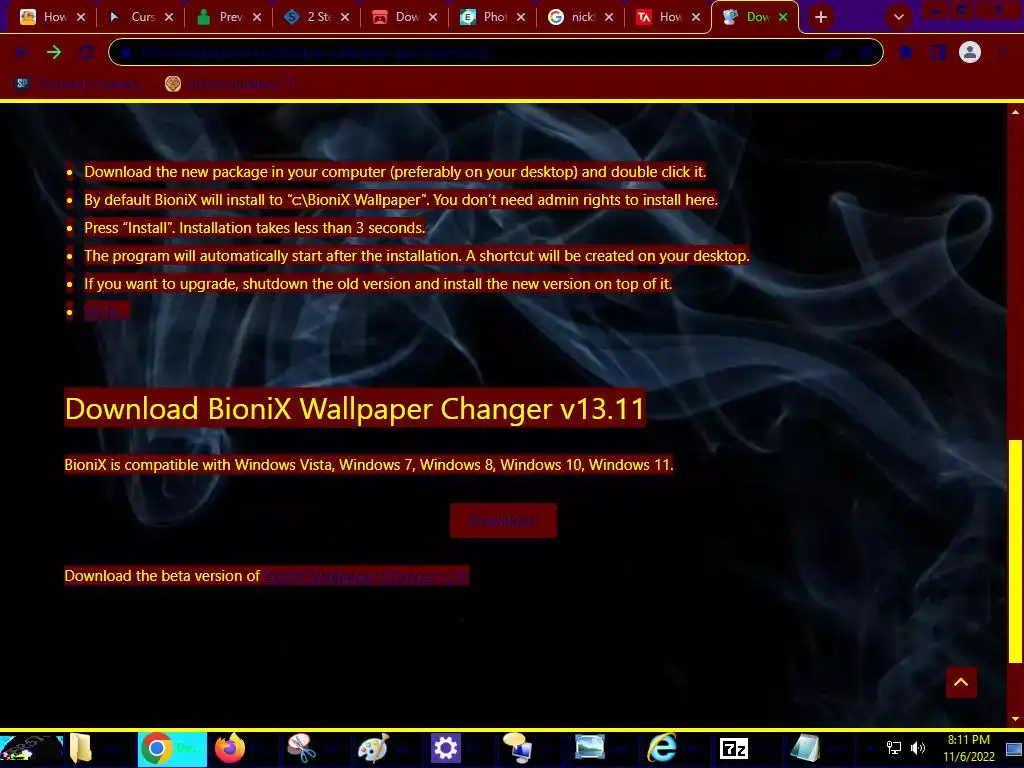Open the photo viewer taskbar icon
The height and width of the screenshot is (768, 1024).
tap(589, 749)
